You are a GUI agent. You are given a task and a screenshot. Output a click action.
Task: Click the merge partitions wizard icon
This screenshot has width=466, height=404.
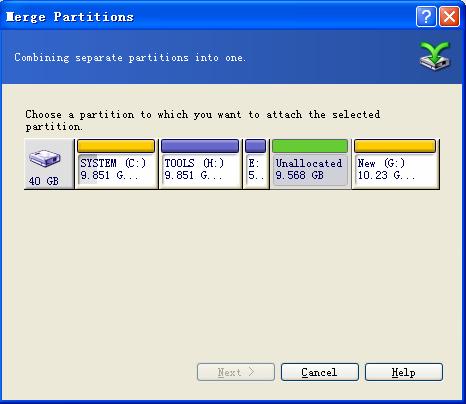pyautogui.click(x=435, y=57)
